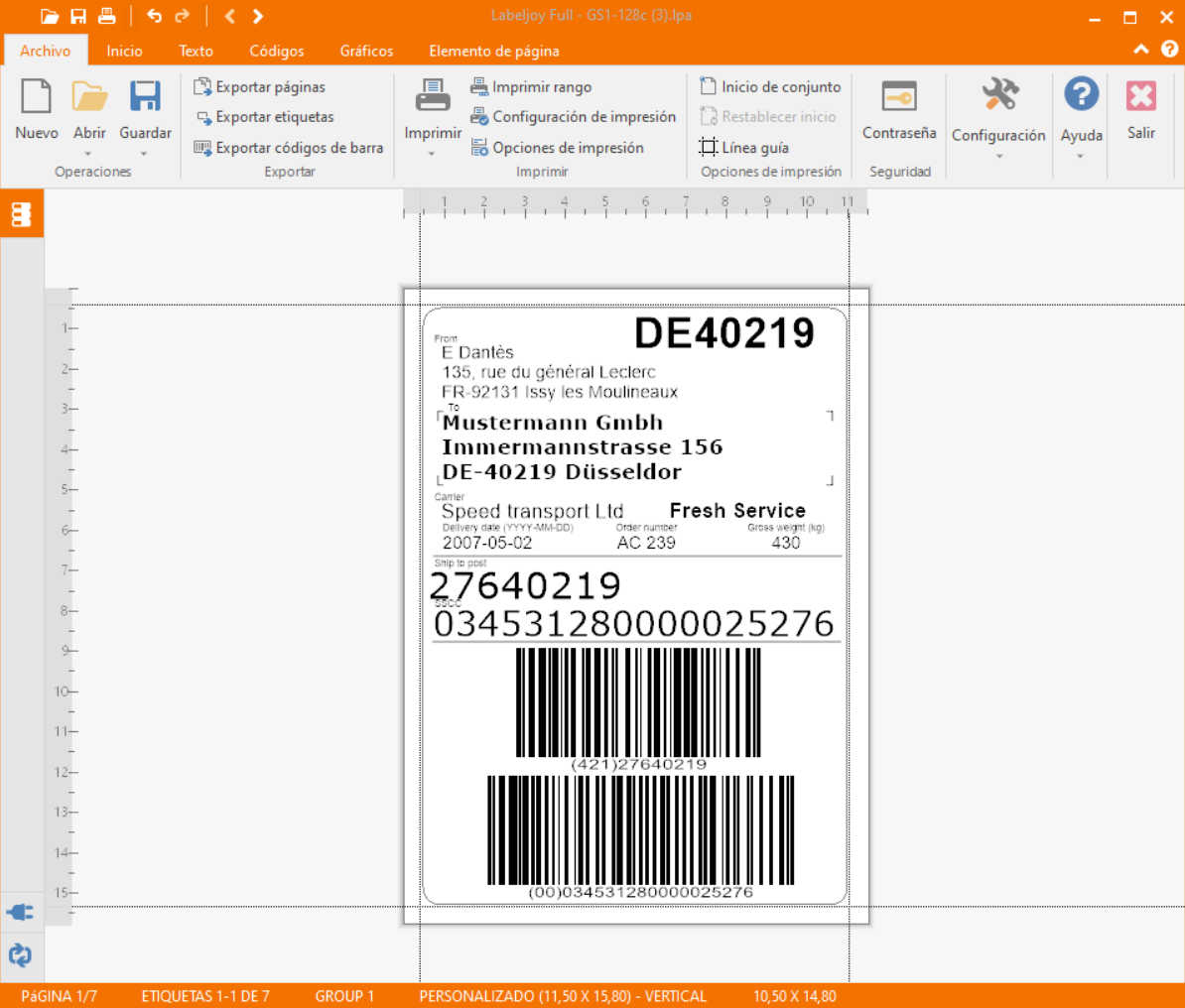The width and height of the screenshot is (1185, 1008).
Task: Toggle Línea guía
Action: pyautogui.click(x=744, y=148)
